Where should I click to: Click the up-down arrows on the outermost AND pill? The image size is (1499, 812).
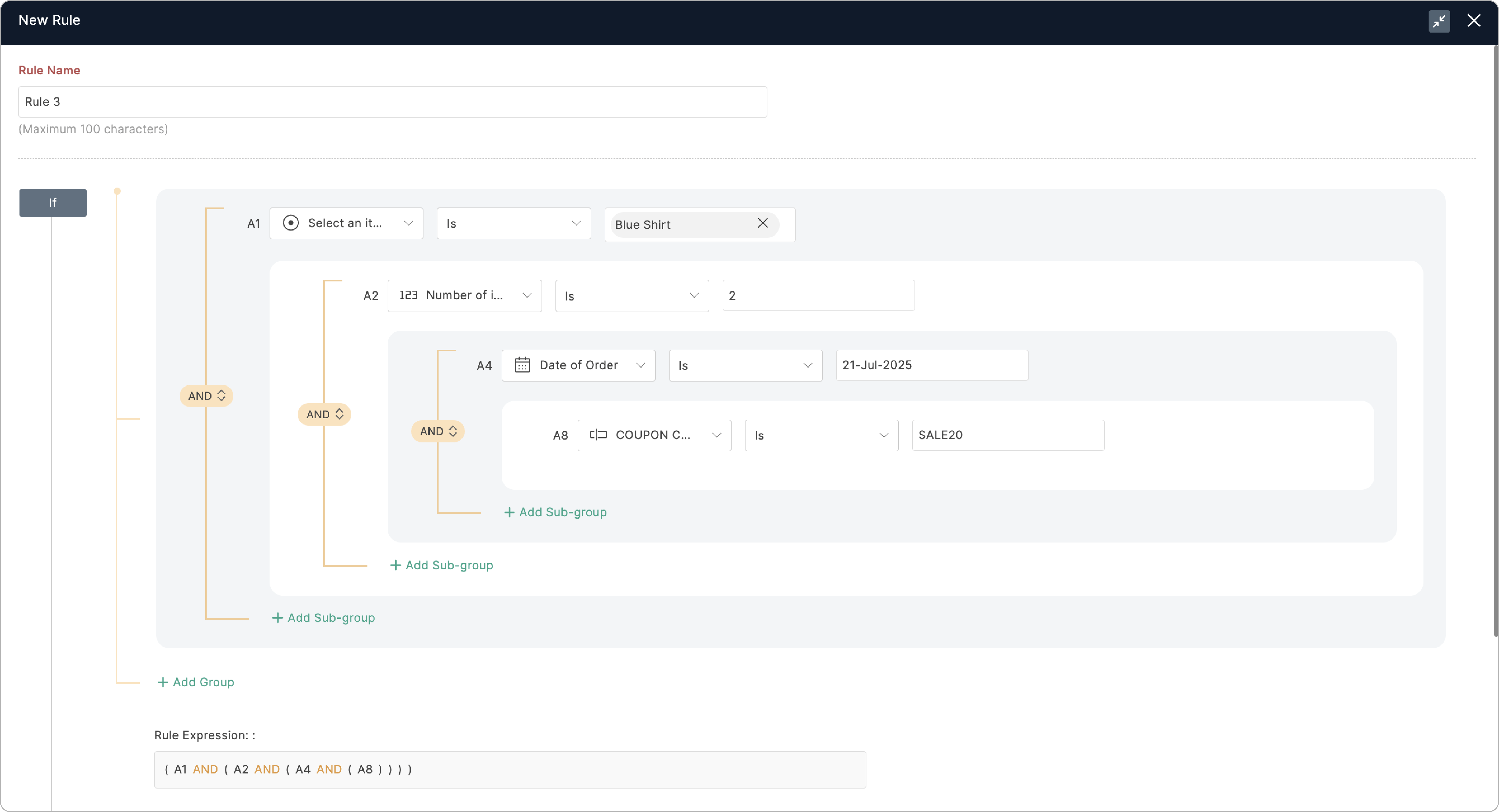[221, 396]
